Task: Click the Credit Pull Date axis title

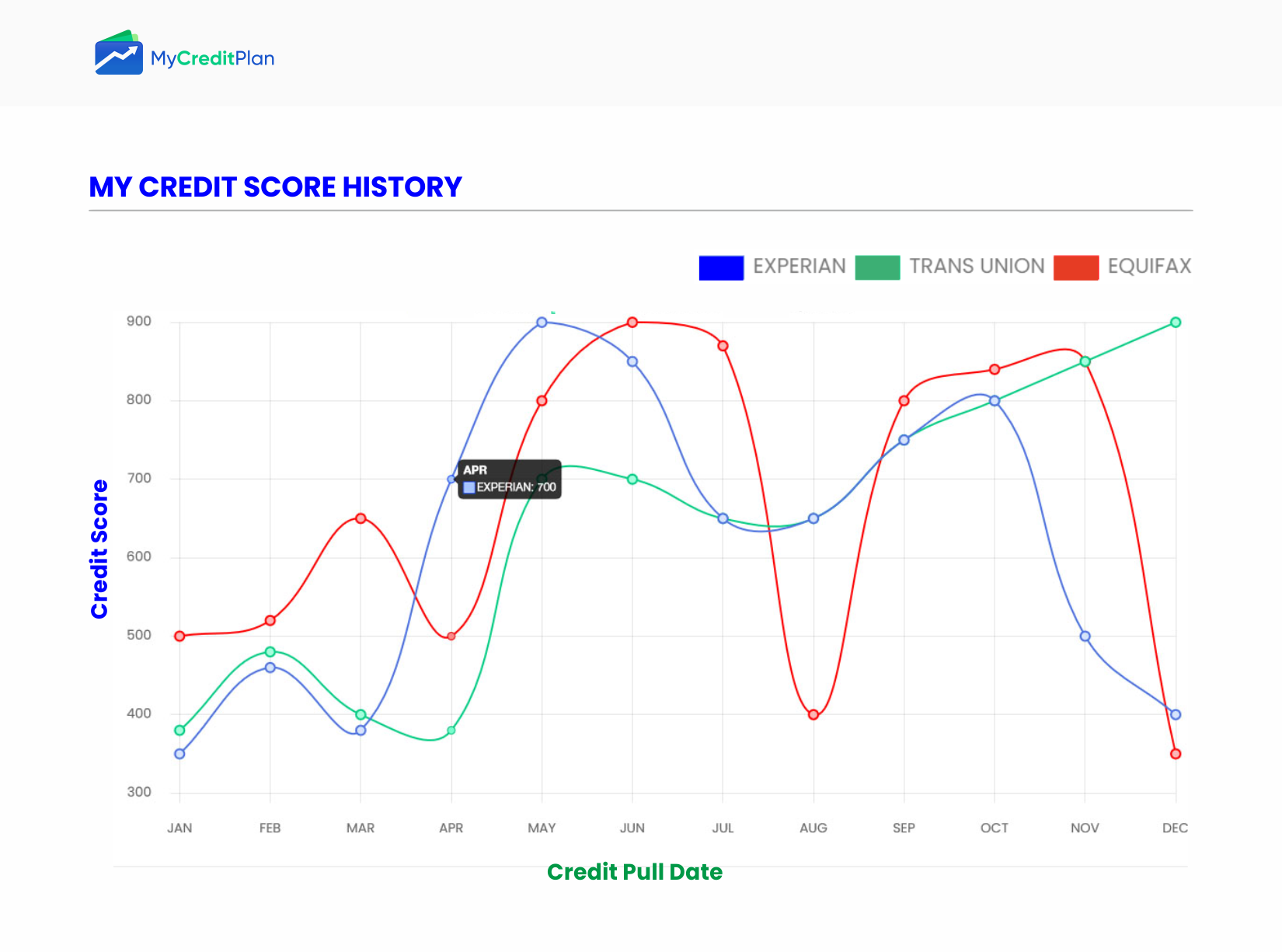Action: (635, 872)
